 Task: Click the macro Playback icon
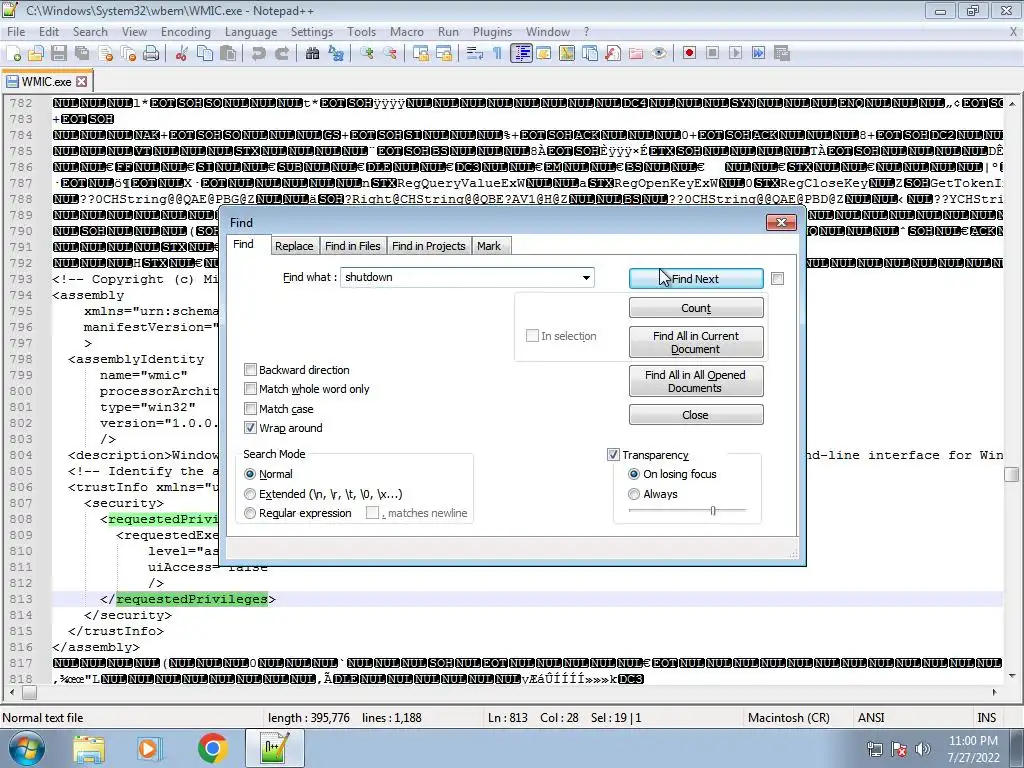pos(735,54)
